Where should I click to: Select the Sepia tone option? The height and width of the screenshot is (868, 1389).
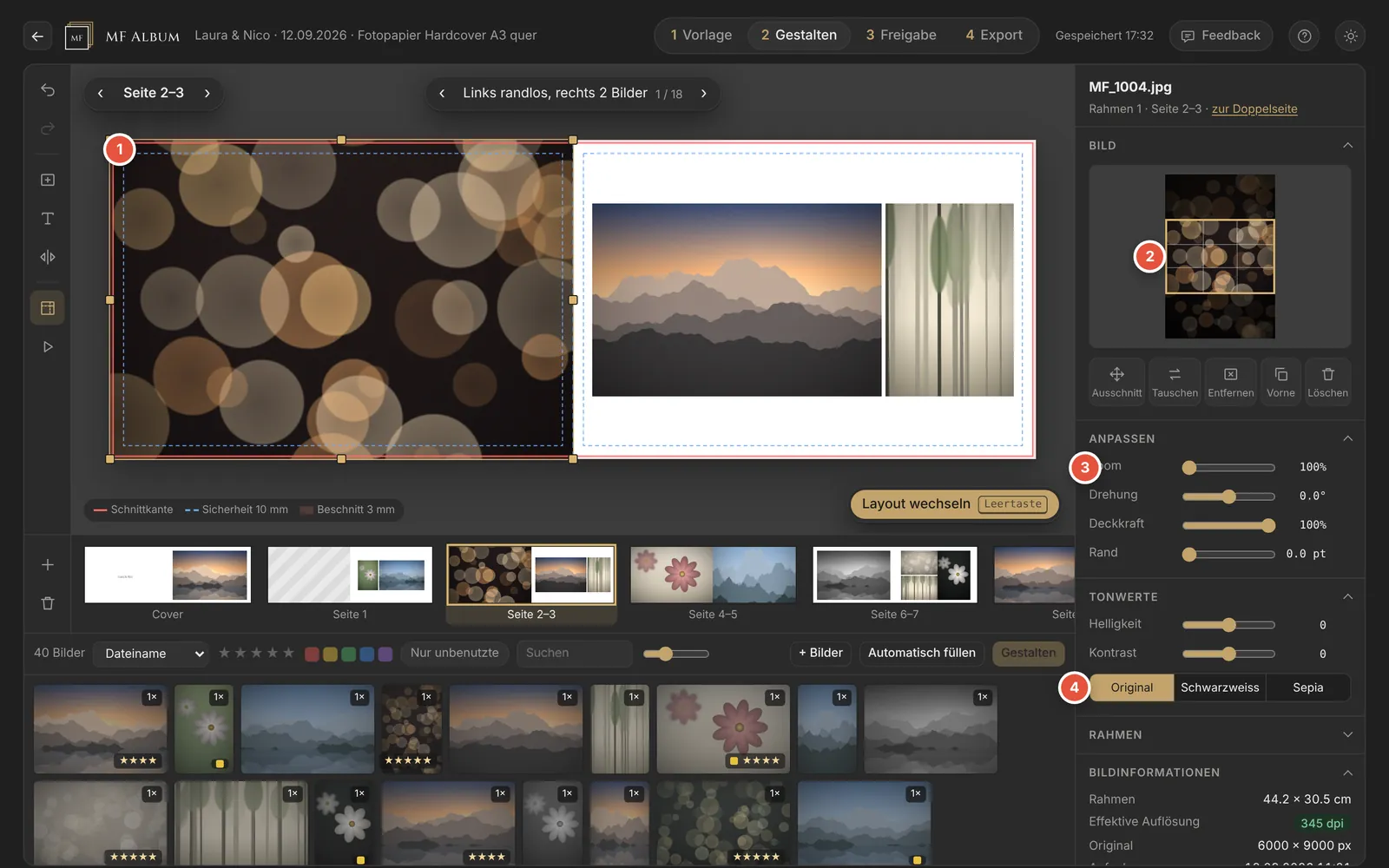[x=1308, y=687]
